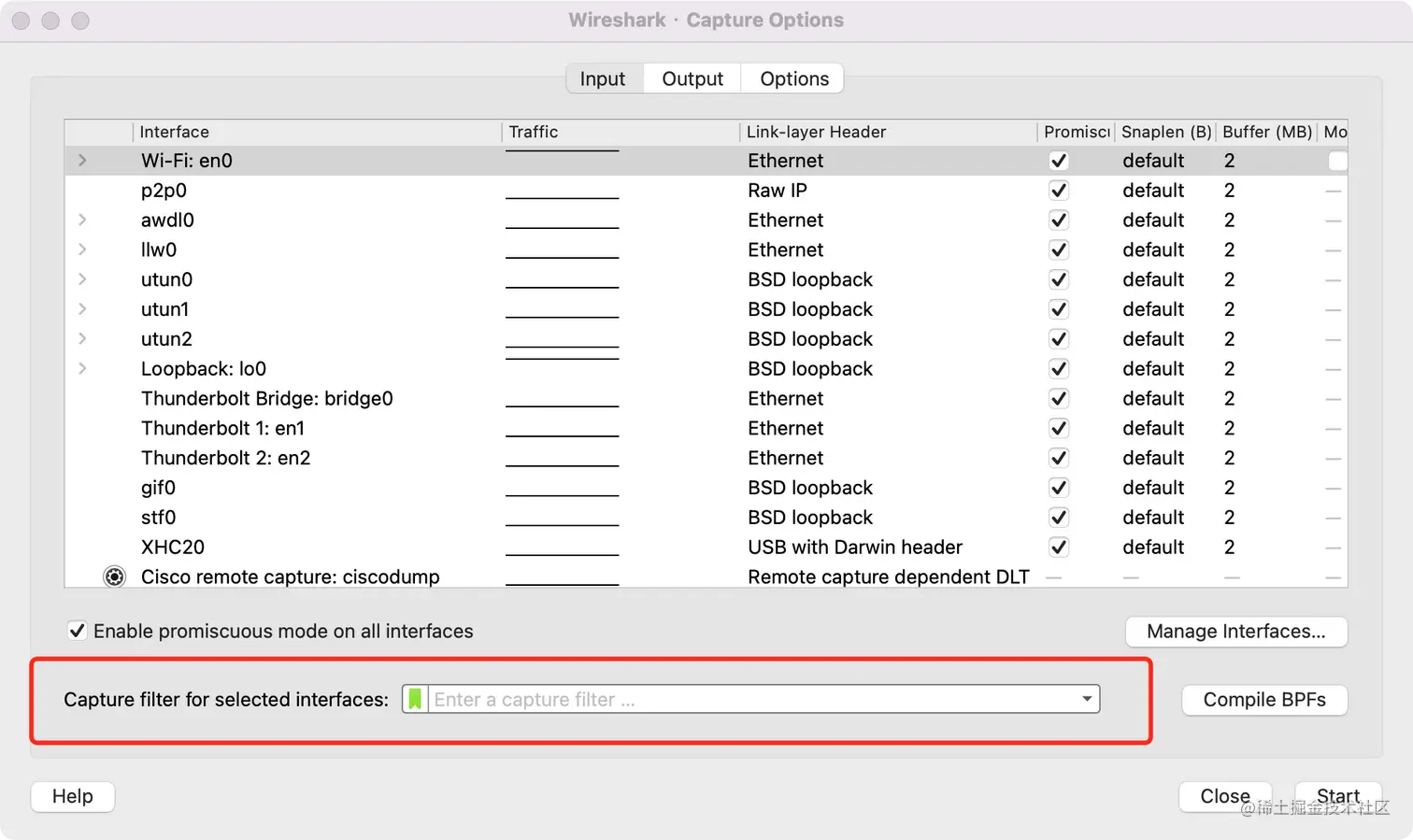Image resolution: width=1413 pixels, height=840 pixels.
Task: Sort by the Interface column header
Action: click(x=318, y=132)
